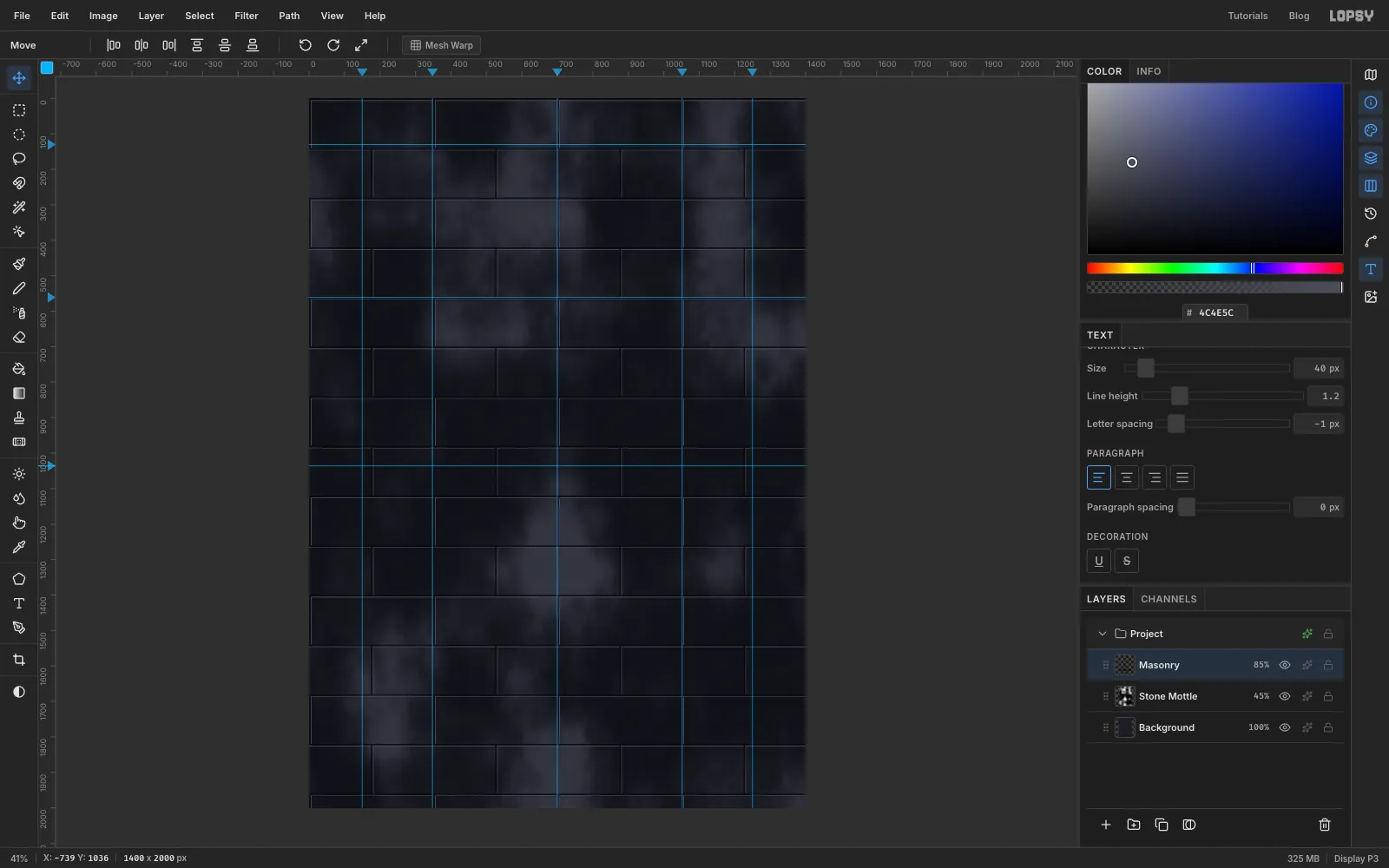Click the expand arrows icon in options bar
The image size is (1389, 868).
pos(361,45)
